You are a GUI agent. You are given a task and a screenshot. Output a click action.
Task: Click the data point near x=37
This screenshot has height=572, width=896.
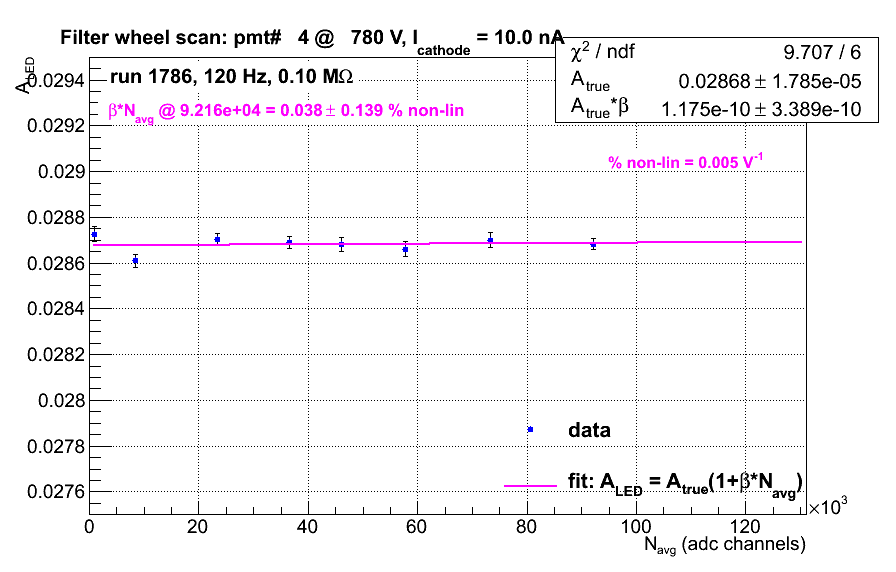click(x=290, y=242)
